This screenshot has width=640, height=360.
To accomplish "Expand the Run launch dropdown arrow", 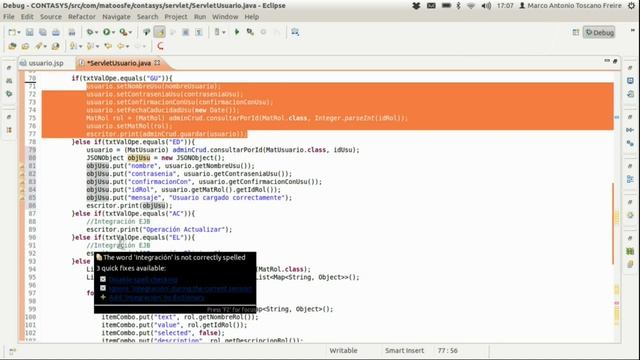I will [x=113, y=33].
